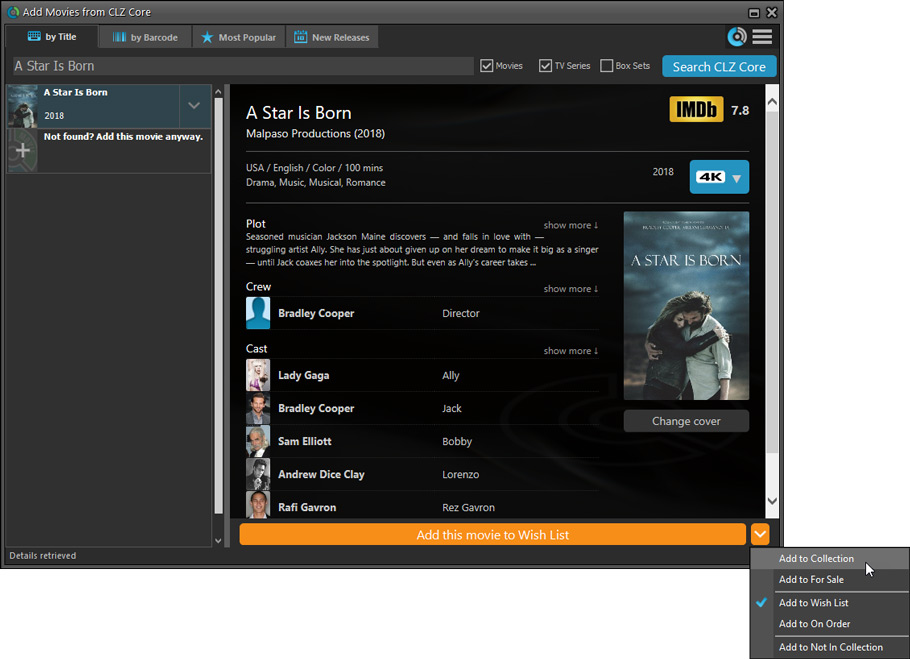Toggle the TV Series checkbox
This screenshot has width=910, height=659.
pyautogui.click(x=545, y=66)
